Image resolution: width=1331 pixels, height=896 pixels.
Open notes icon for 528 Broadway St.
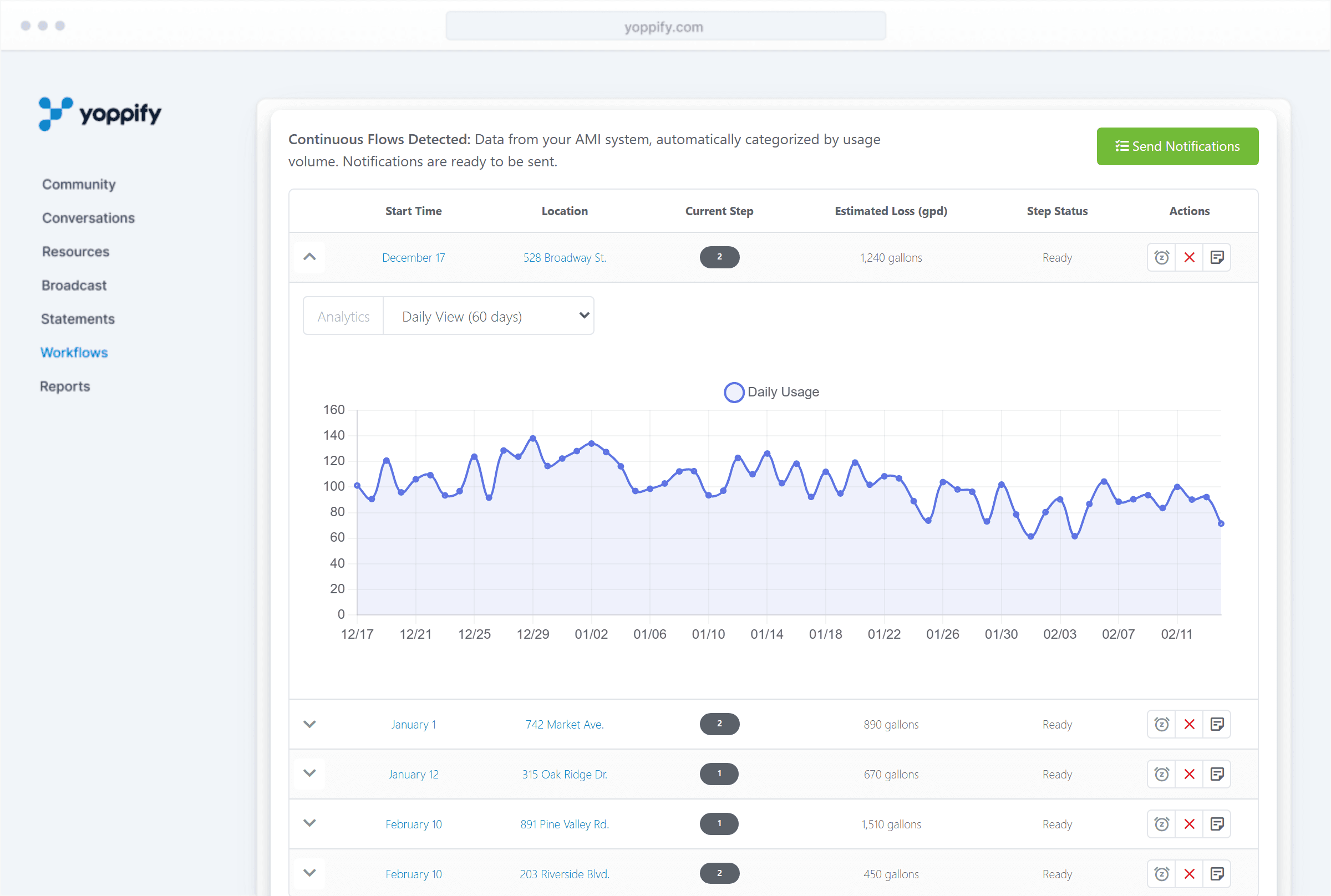(x=1217, y=258)
